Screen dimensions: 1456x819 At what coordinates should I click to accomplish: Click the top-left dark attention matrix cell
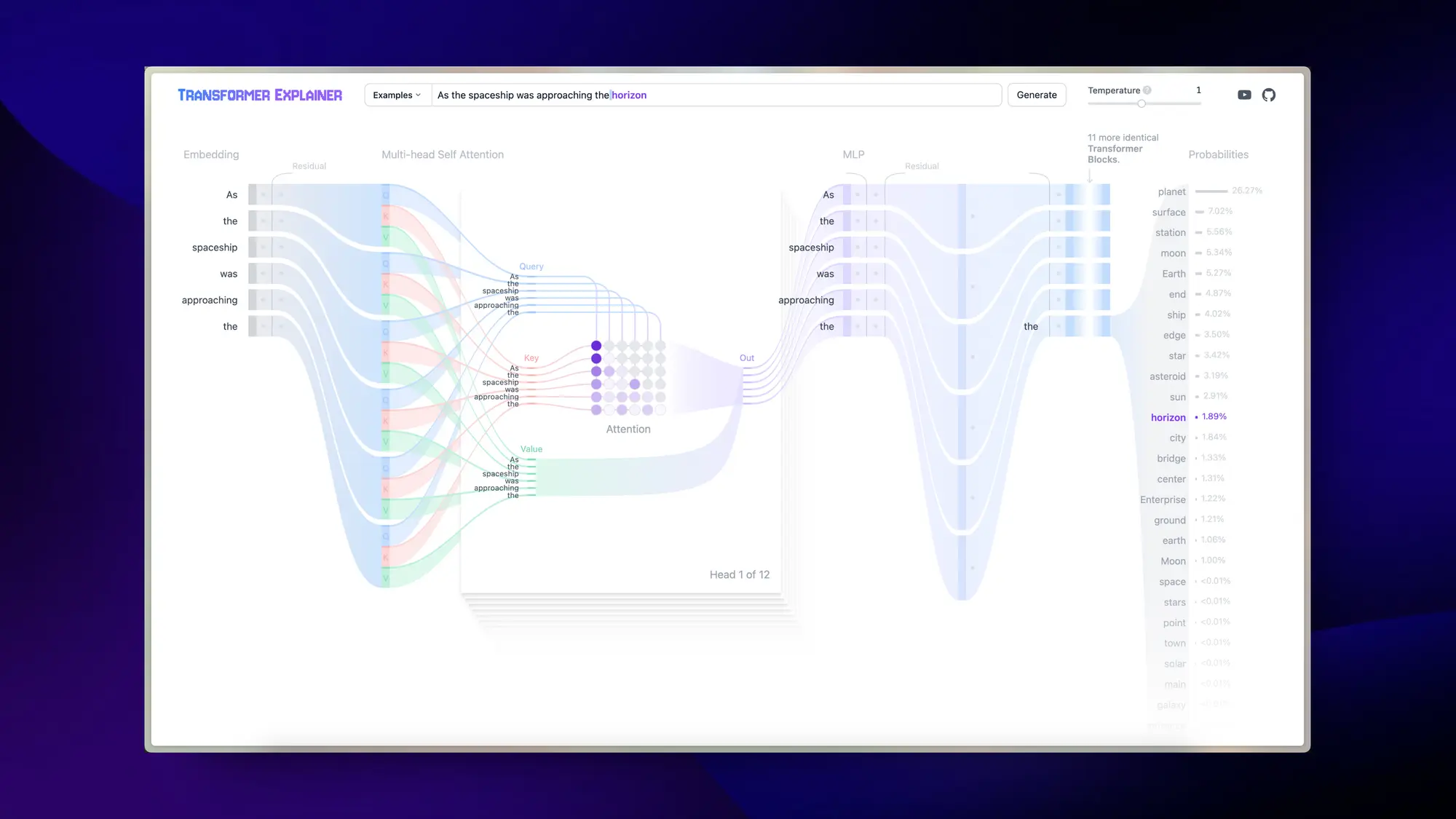pyautogui.click(x=596, y=346)
